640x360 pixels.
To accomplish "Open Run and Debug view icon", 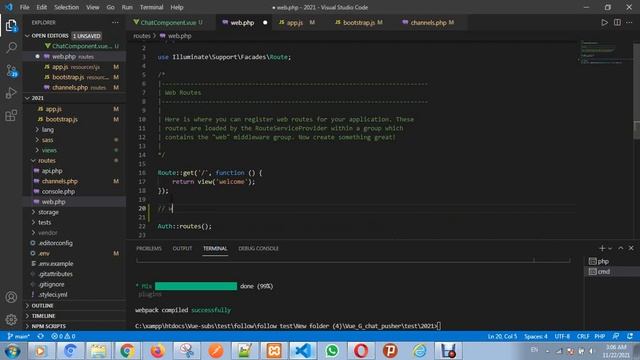I will 11,93.
